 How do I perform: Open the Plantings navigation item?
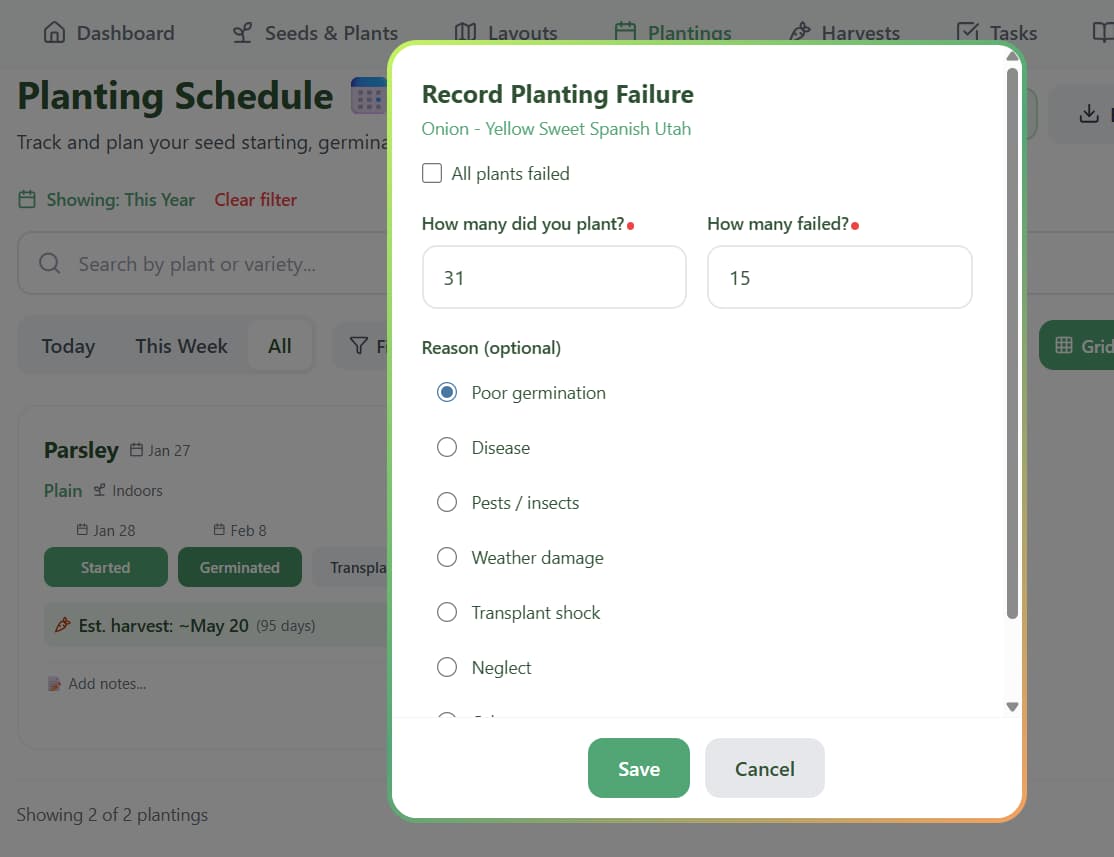[672, 31]
